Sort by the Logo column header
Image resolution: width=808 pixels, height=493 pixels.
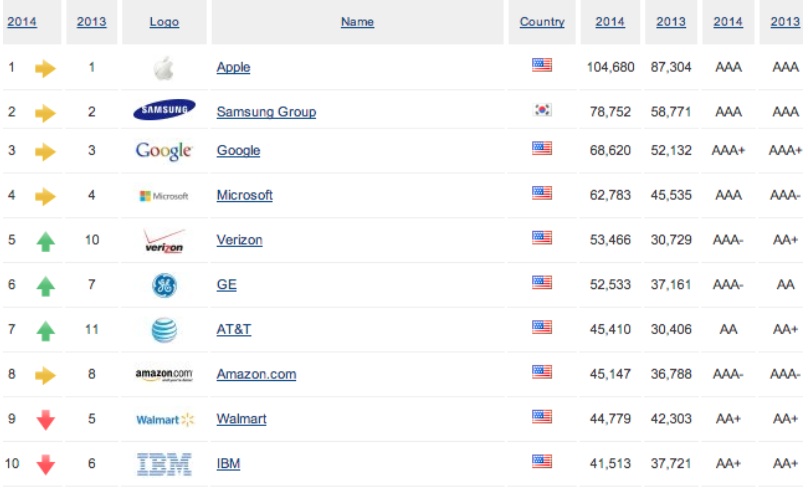(164, 22)
